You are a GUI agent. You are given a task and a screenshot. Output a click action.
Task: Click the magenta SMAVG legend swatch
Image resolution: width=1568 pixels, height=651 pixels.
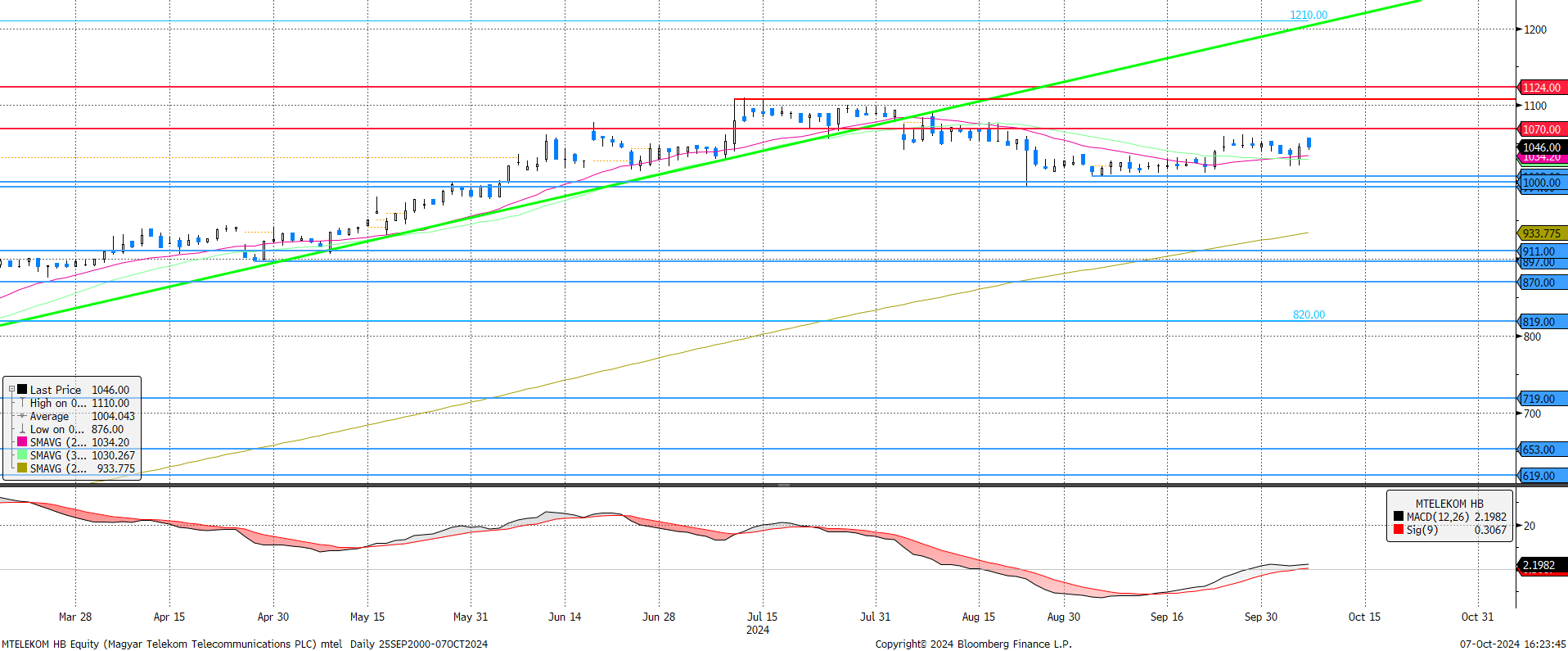(22, 442)
